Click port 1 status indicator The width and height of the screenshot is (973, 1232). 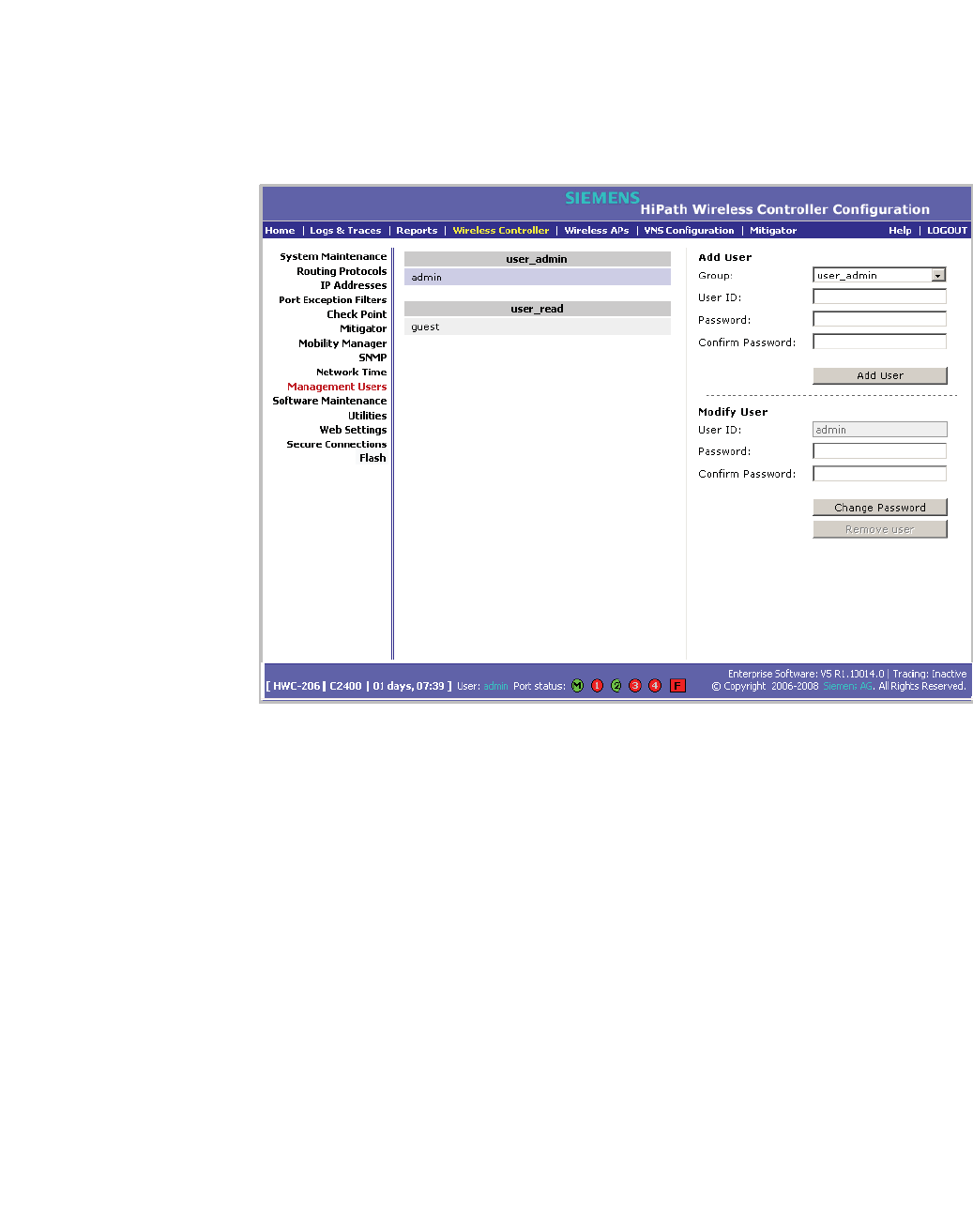click(597, 686)
